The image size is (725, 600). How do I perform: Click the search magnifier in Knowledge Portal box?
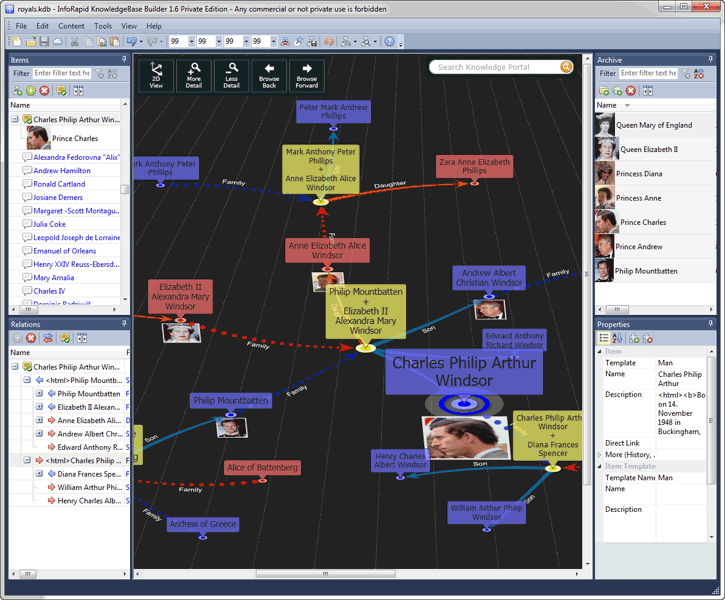coord(566,67)
